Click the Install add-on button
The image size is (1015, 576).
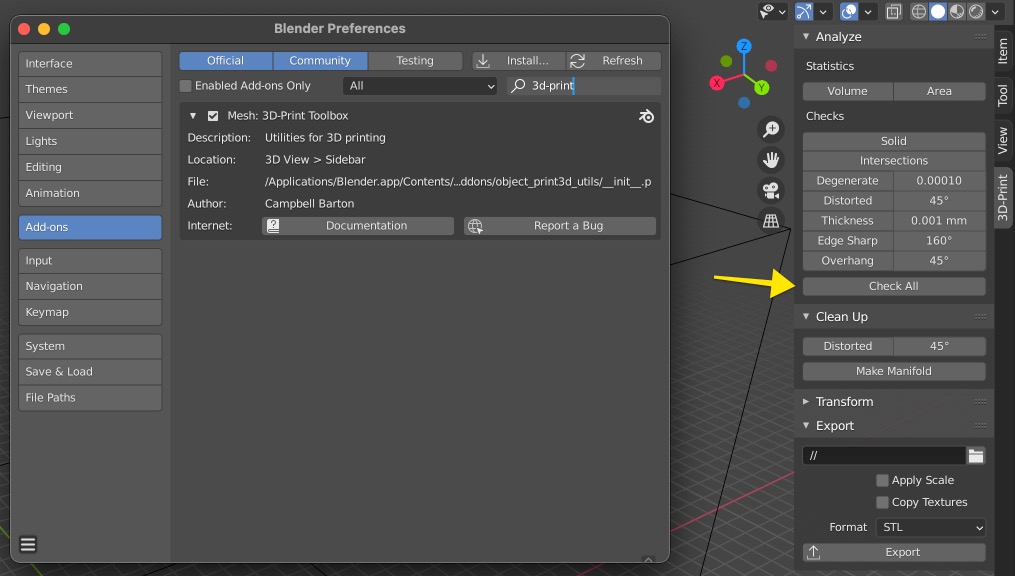point(519,61)
